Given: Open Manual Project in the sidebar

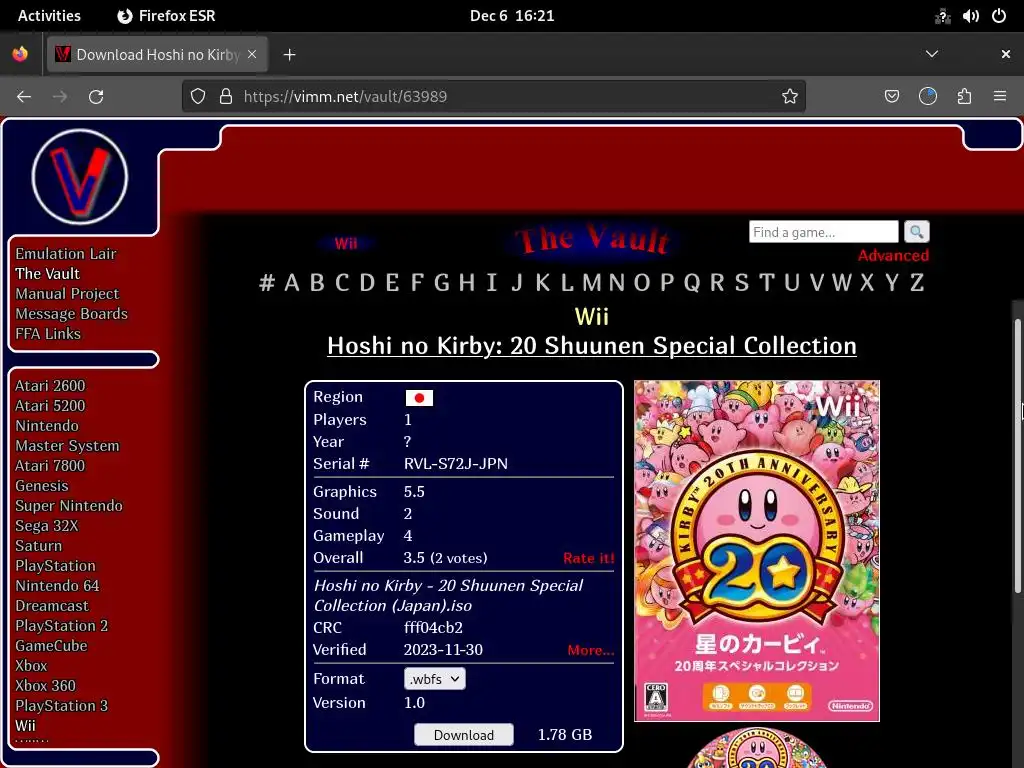Looking at the screenshot, I should [67, 294].
